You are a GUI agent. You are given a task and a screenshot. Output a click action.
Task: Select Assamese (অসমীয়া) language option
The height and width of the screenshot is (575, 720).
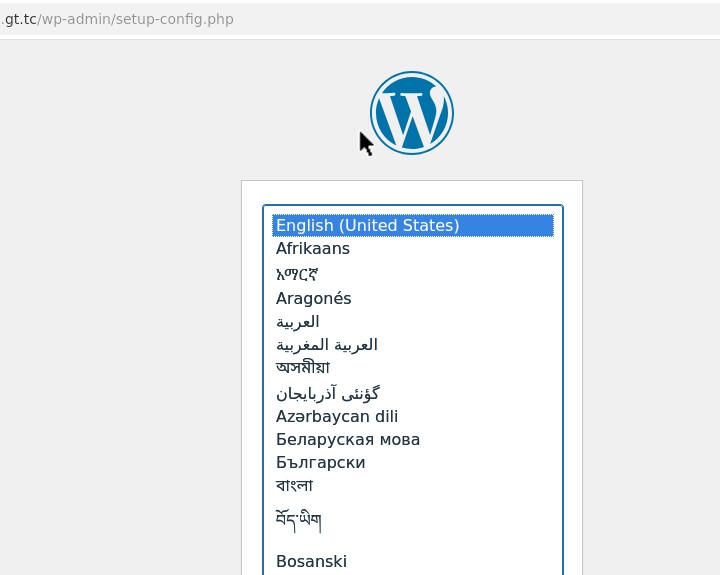(303, 368)
